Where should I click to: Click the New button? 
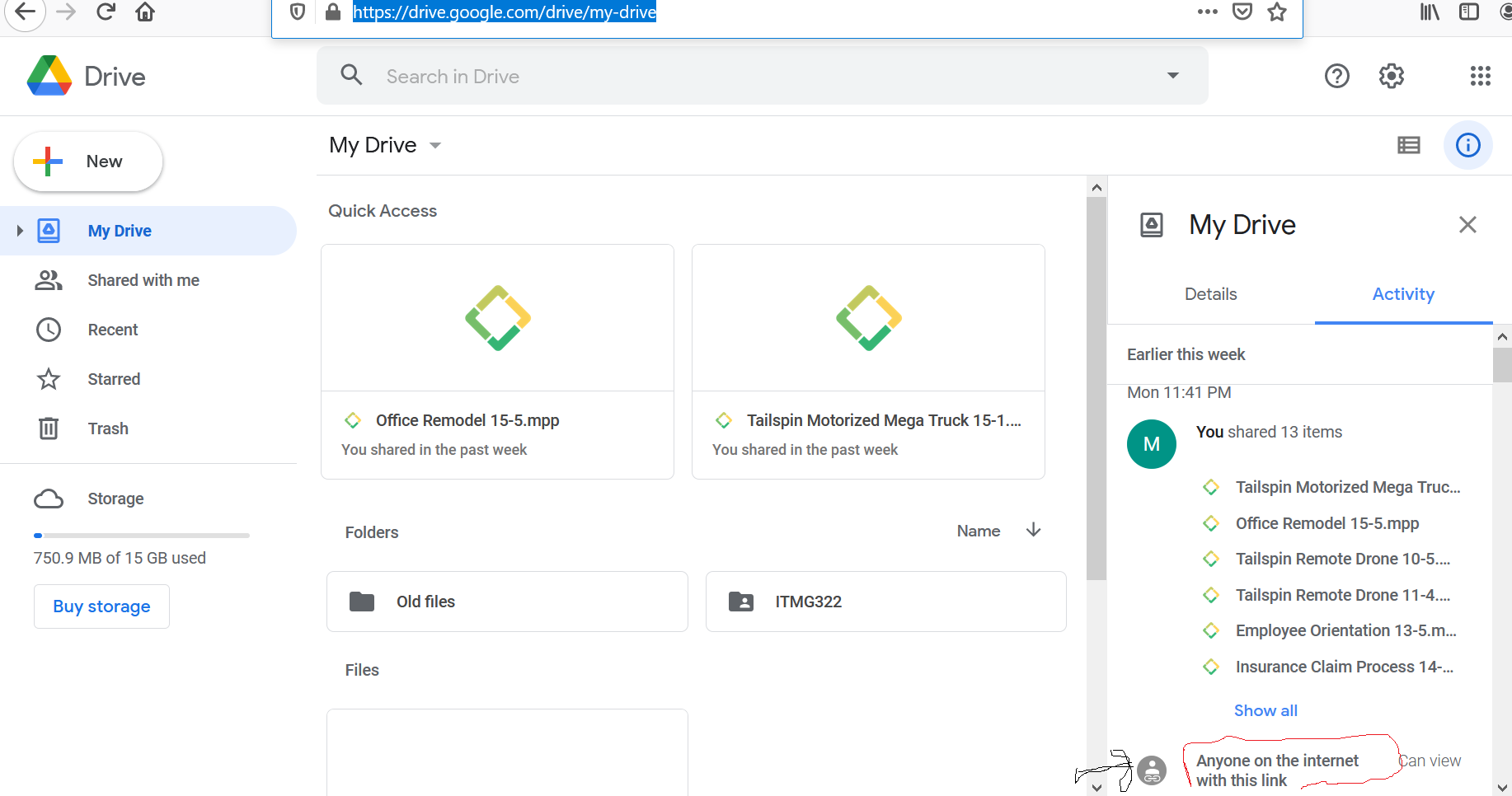(x=88, y=162)
